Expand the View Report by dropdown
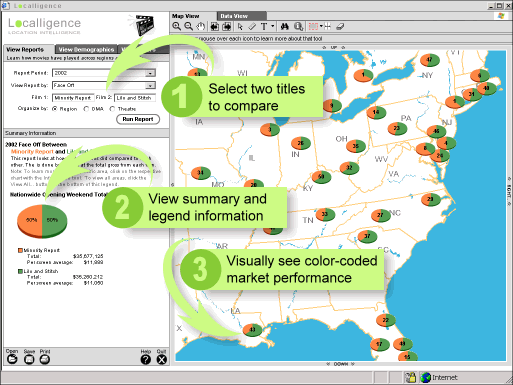513x385 pixels. 150,86
